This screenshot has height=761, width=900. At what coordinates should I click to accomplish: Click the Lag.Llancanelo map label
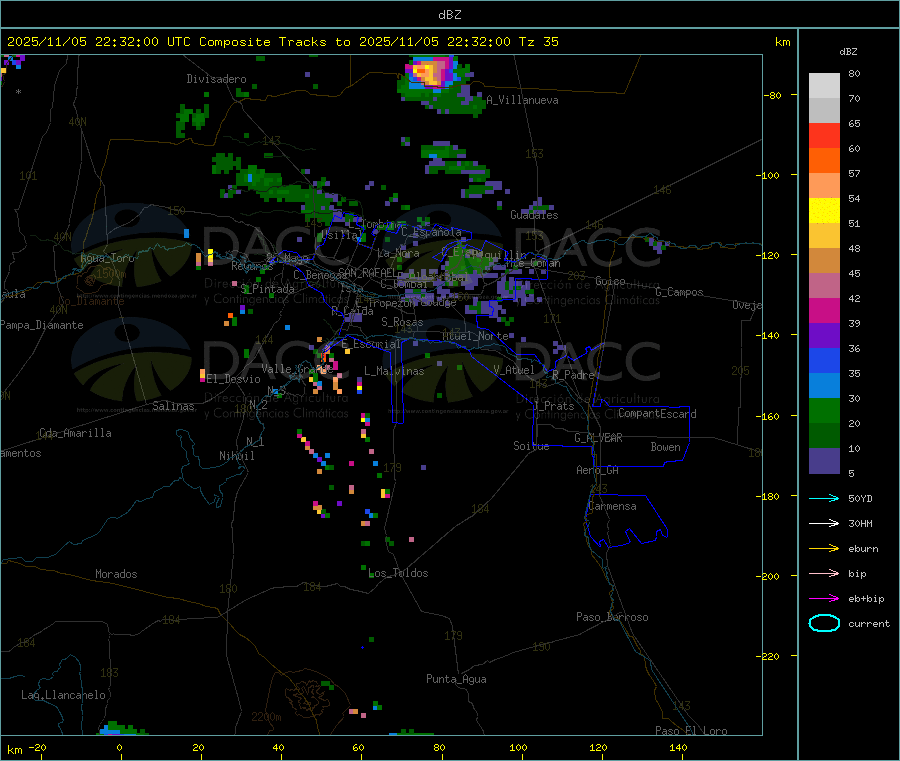tap(63, 695)
